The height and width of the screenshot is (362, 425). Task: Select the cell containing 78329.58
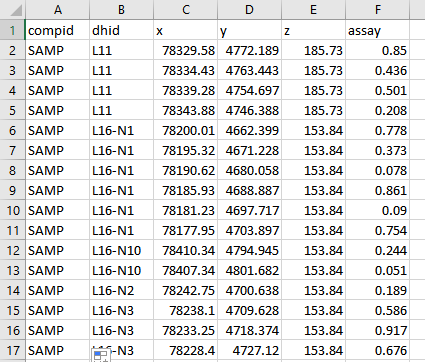coord(185,50)
